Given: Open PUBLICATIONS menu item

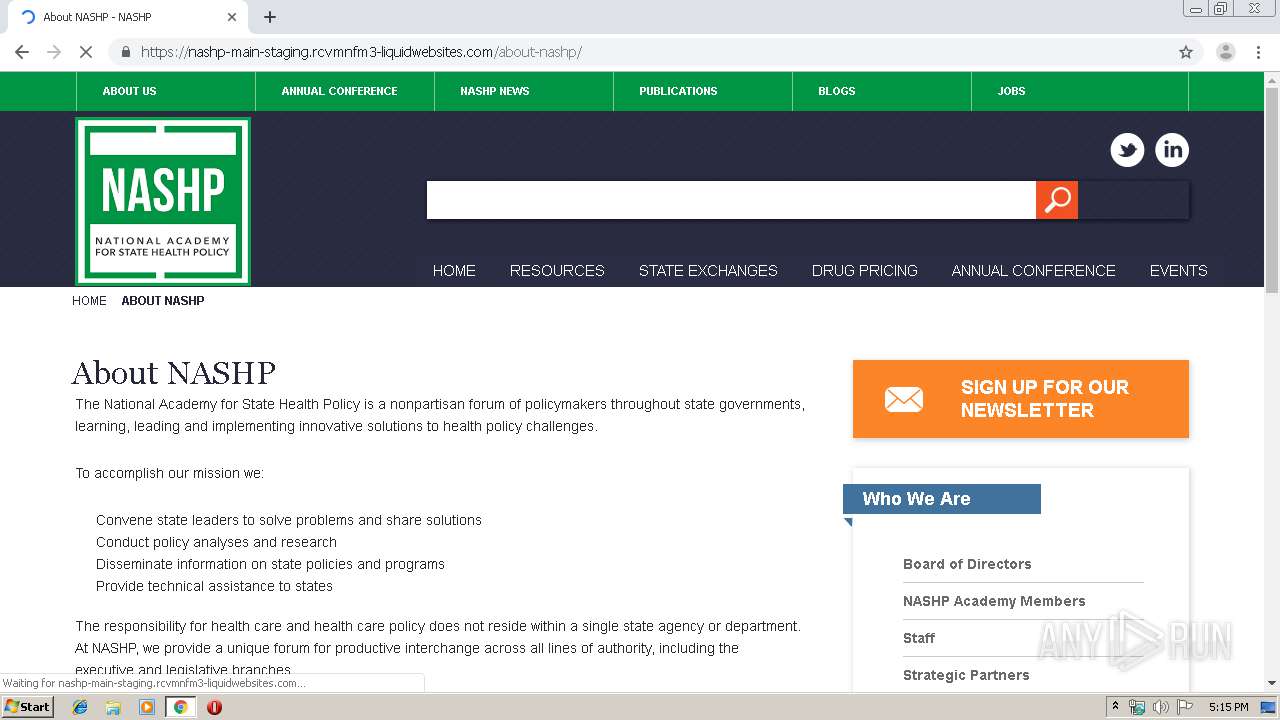Looking at the screenshot, I should point(678,91).
